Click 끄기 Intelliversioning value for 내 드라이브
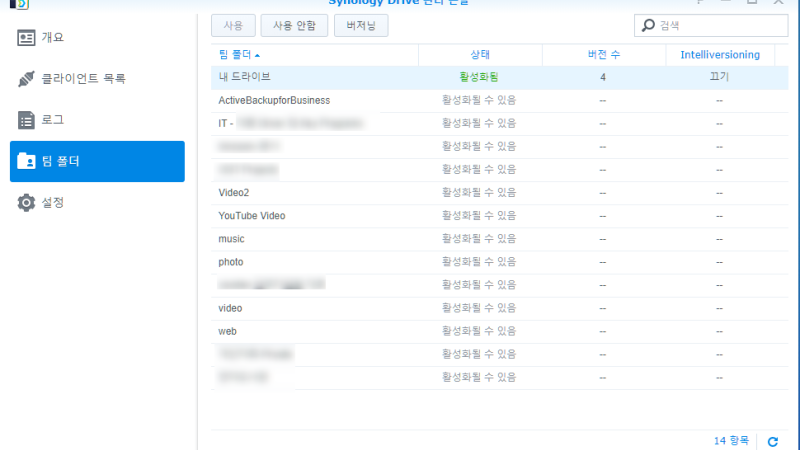Image resolution: width=800 pixels, height=450 pixels. (x=719, y=77)
